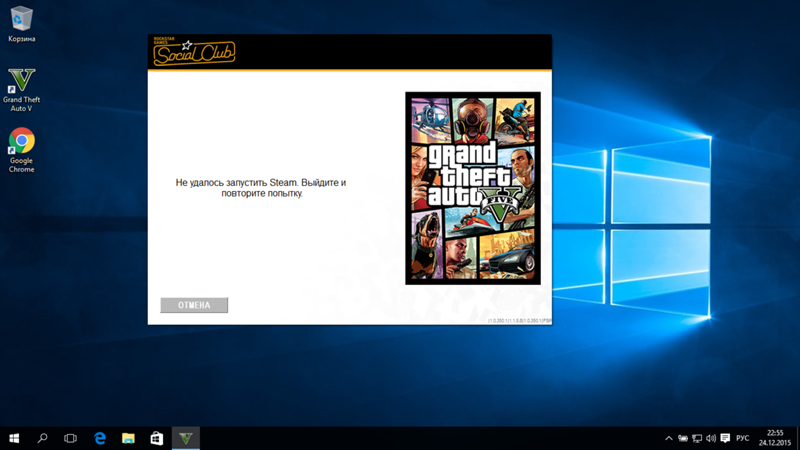Switch to the GTA V taskbar item
This screenshot has height=450, width=800.
tap(186, 438)
